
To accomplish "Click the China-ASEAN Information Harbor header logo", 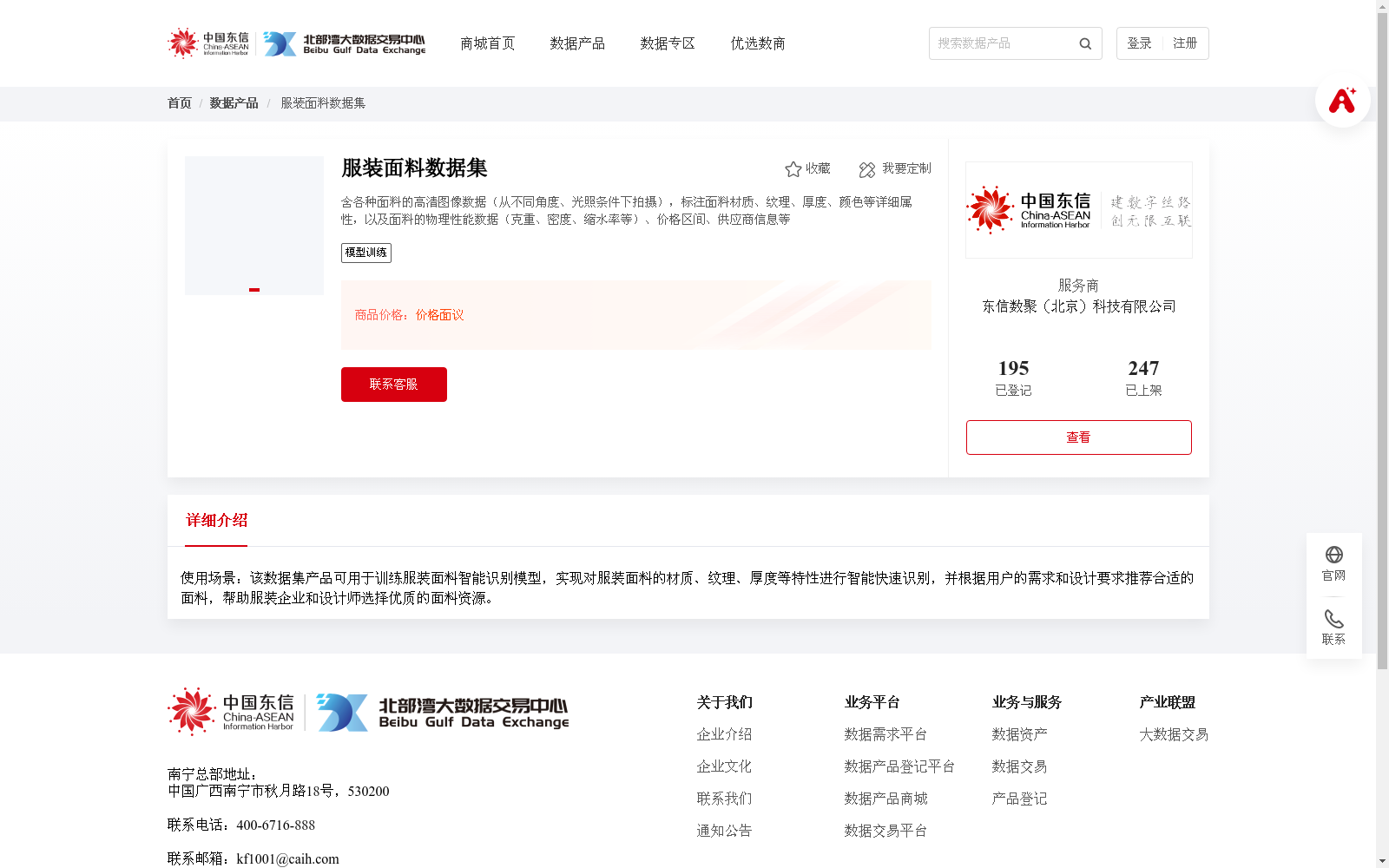I will coord(208,43).
